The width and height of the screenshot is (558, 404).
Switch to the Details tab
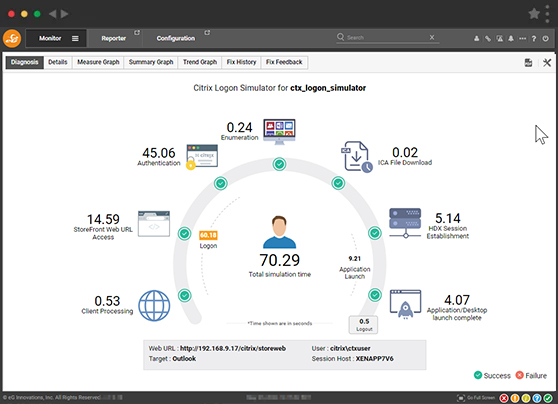click(x=58, y=62)
